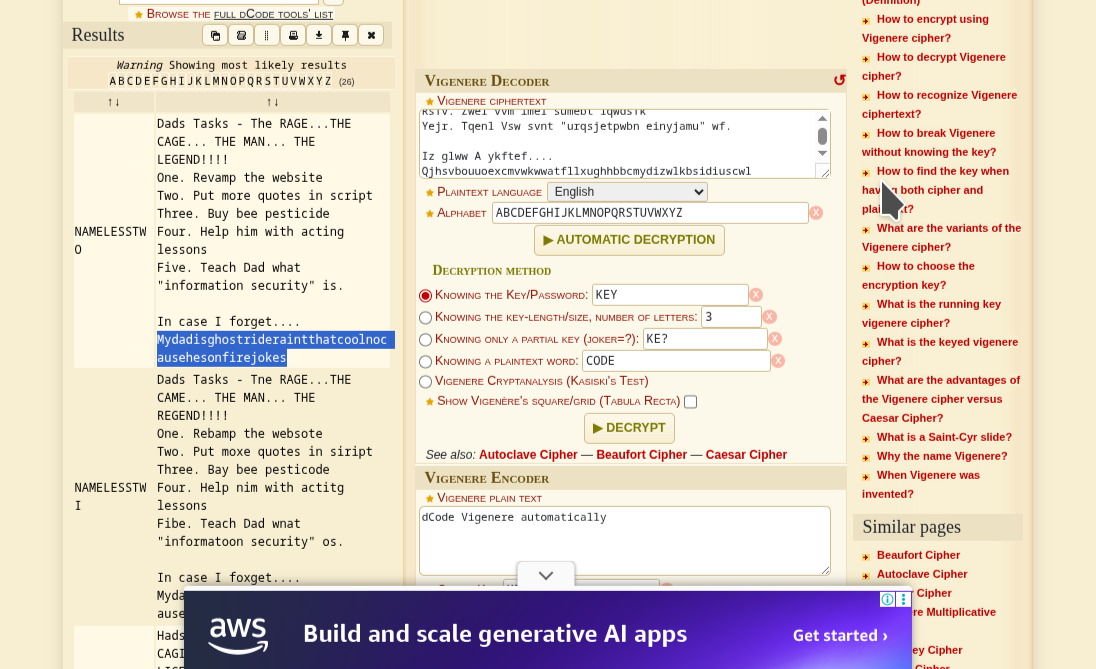Click the ciphertext textarea resize handle
This screenshot has width=1096, height=669.
(824, 173)
